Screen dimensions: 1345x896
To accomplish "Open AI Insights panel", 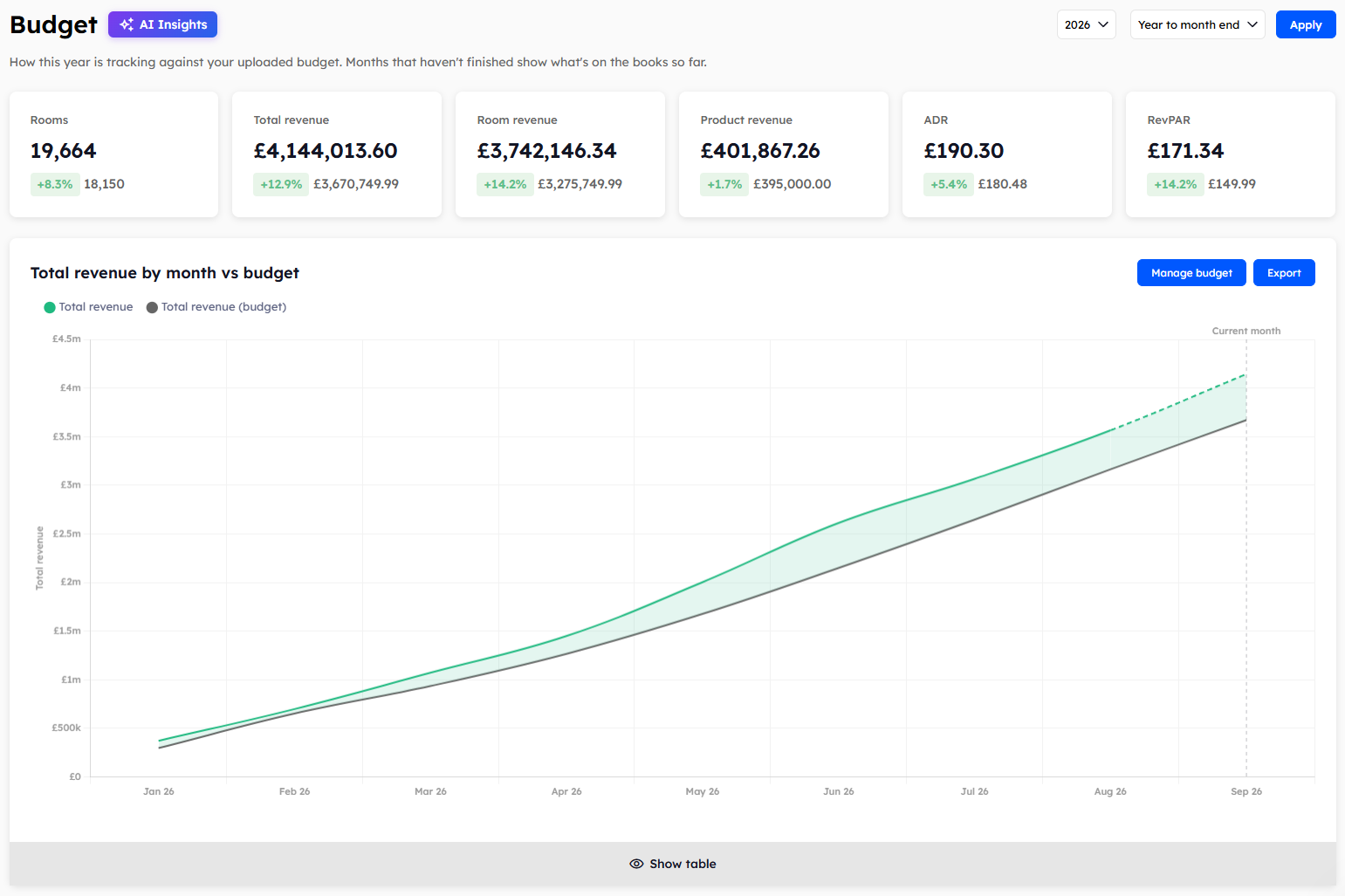I will 162,24.
